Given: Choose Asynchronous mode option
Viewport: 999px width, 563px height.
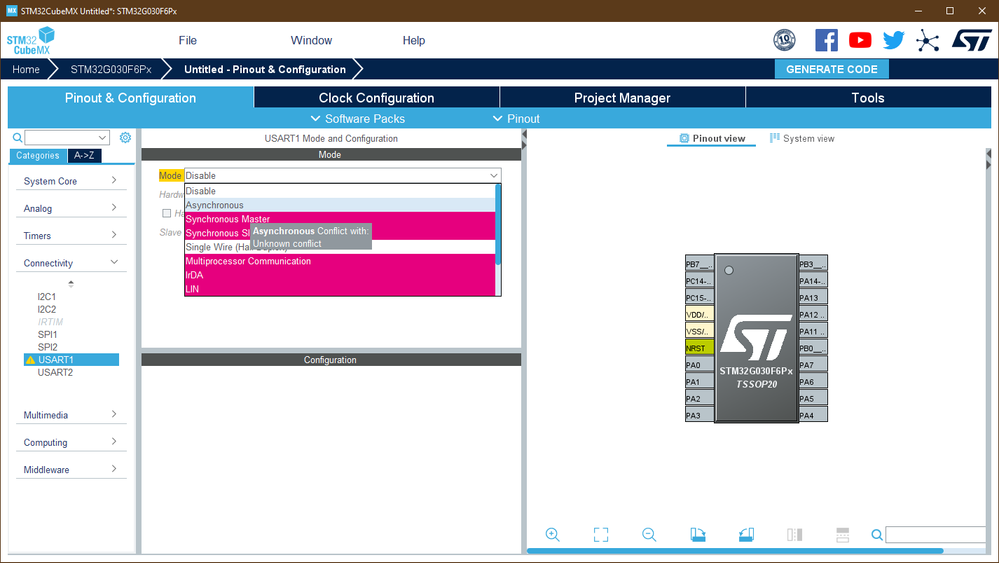Looking at the screenshot, I should click(x=340, y=205).
